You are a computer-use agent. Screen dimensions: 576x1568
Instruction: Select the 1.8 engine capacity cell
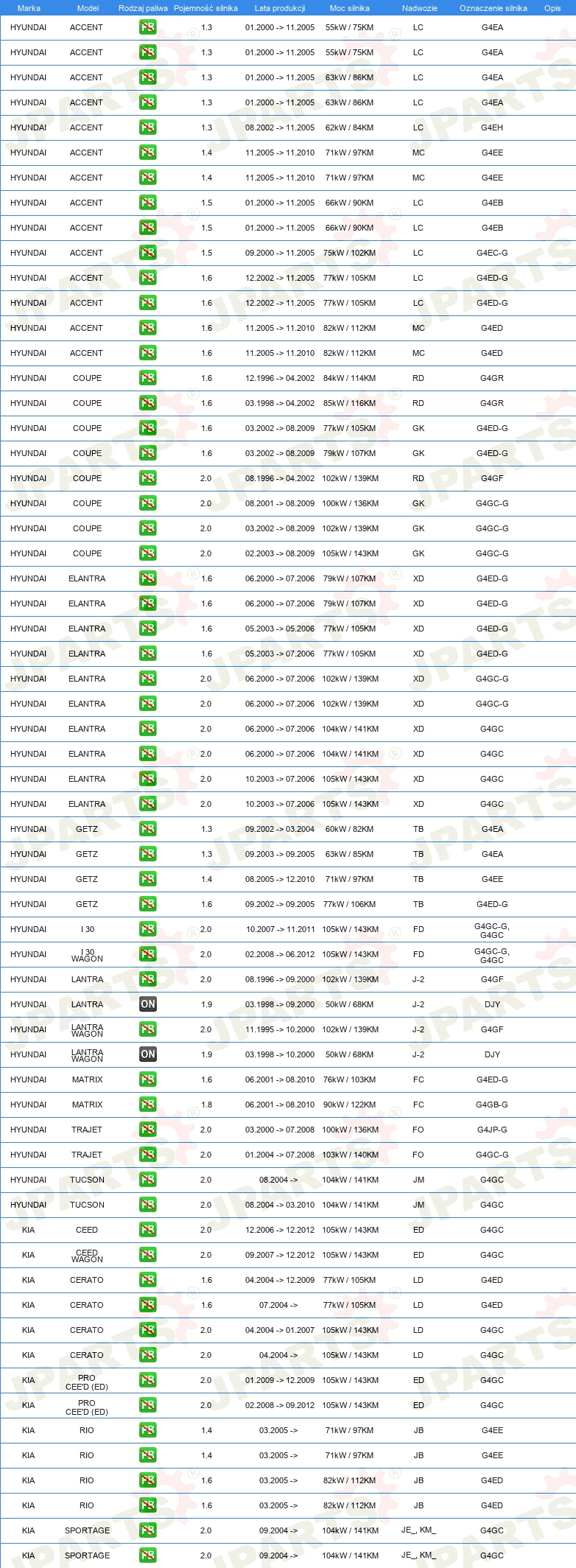(206, 1105)
